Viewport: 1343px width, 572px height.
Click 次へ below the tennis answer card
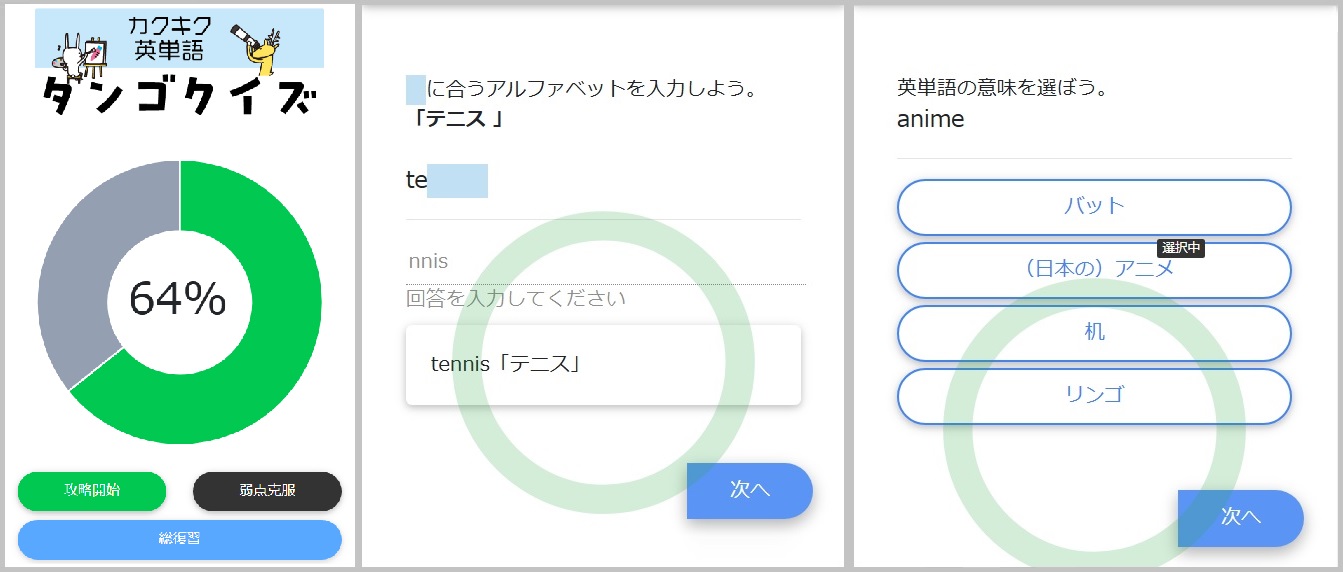[749, 490]
